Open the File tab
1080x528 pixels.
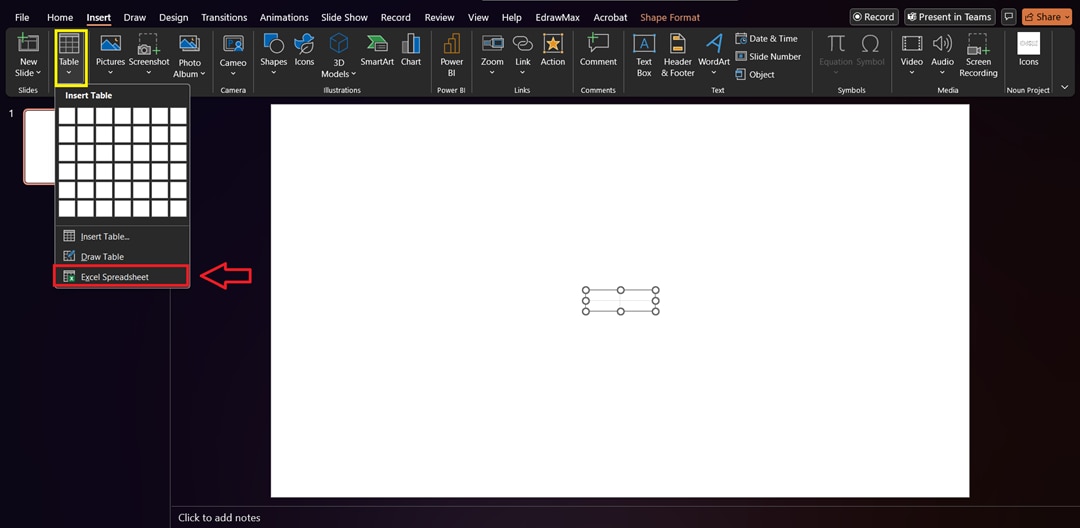pyautogui.click(x=22, y=17)
